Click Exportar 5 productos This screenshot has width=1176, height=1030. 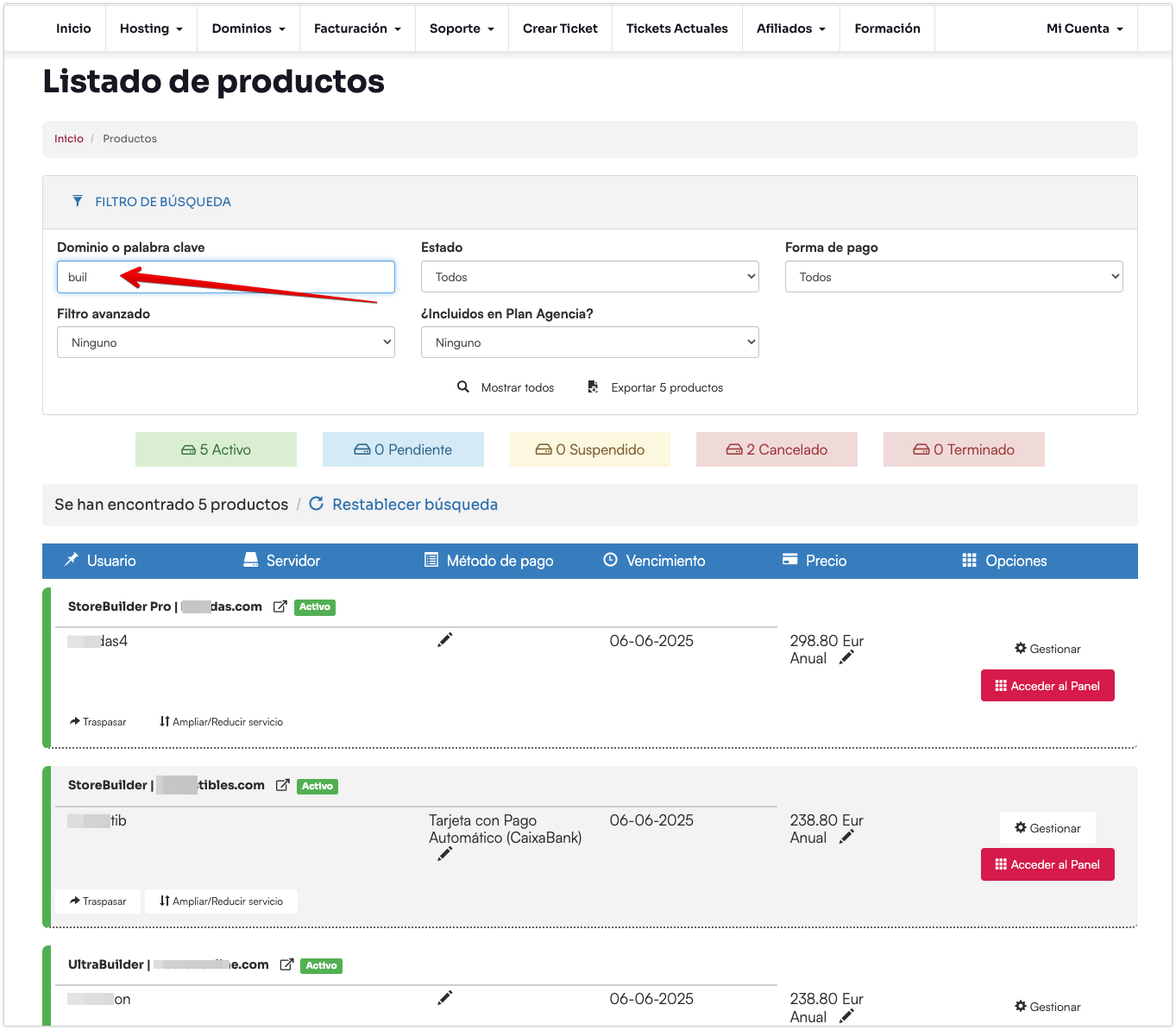click(x=656, y=387)
